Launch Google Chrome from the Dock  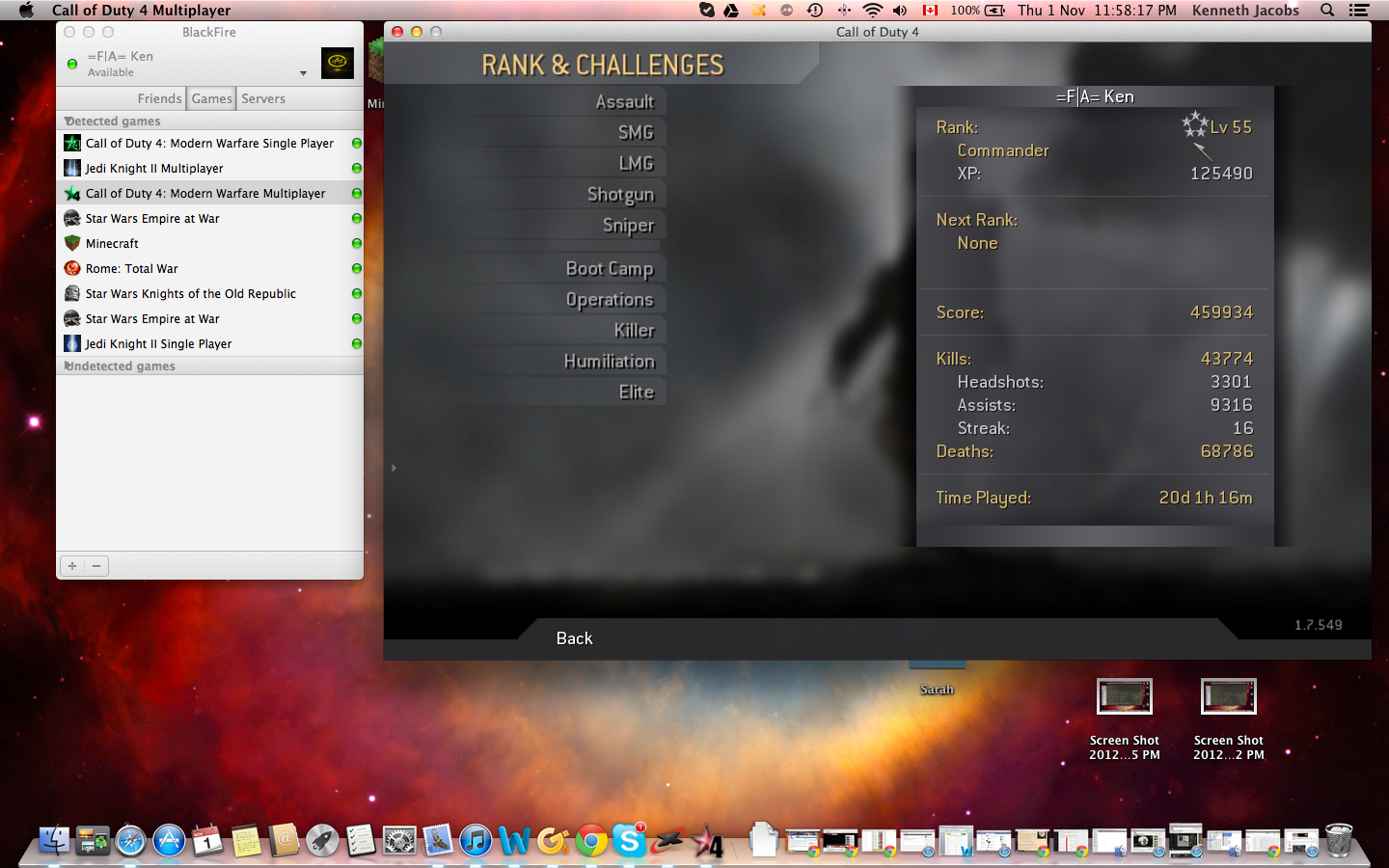click(x=591, y=841)
